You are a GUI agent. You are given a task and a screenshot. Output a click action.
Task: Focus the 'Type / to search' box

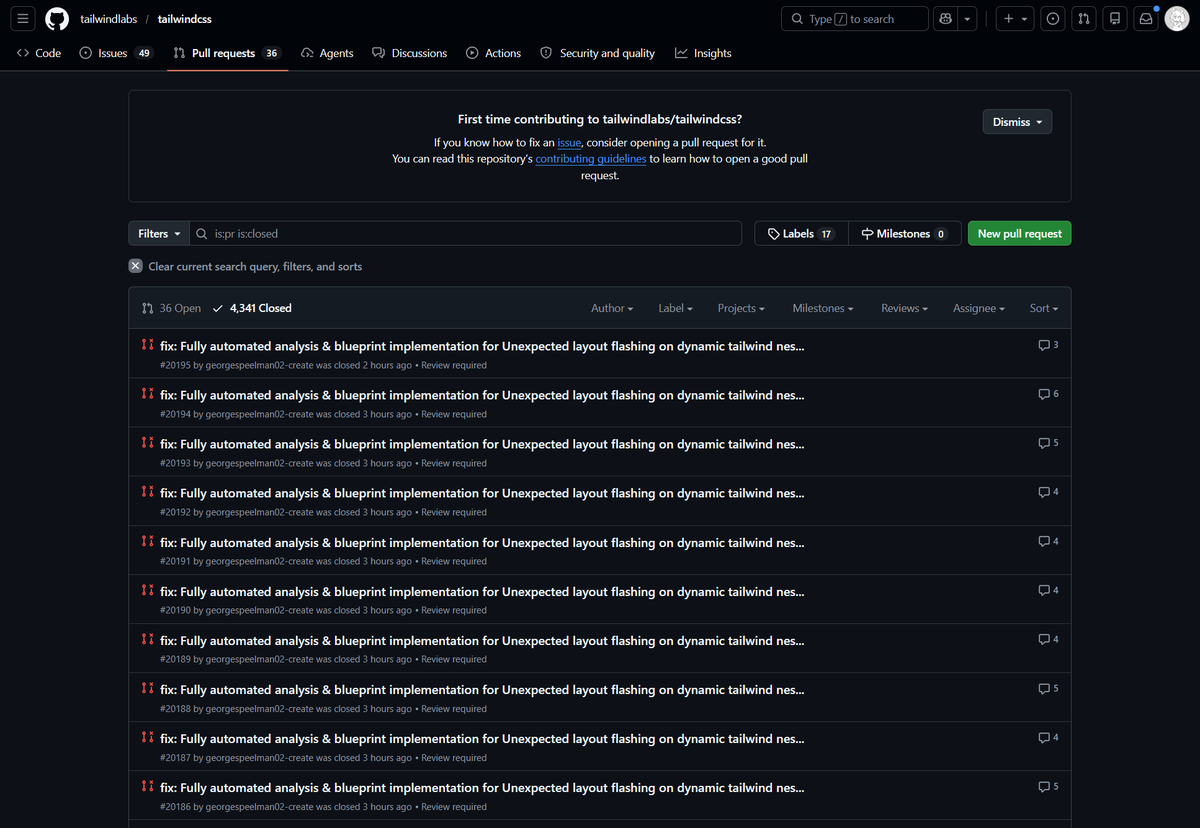(853, 19)
